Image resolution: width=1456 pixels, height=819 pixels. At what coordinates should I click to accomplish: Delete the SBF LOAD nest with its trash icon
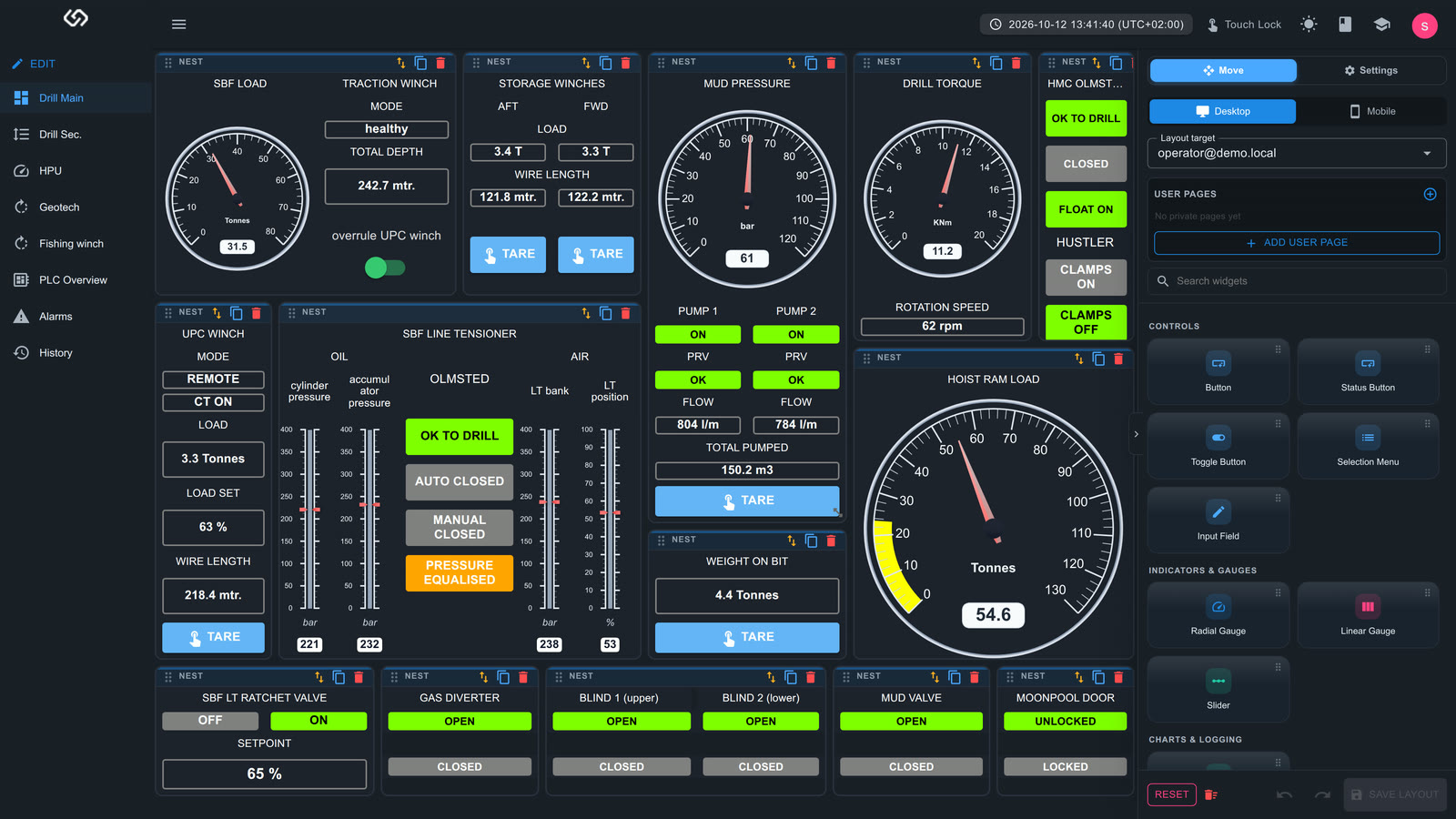(441, 63)
